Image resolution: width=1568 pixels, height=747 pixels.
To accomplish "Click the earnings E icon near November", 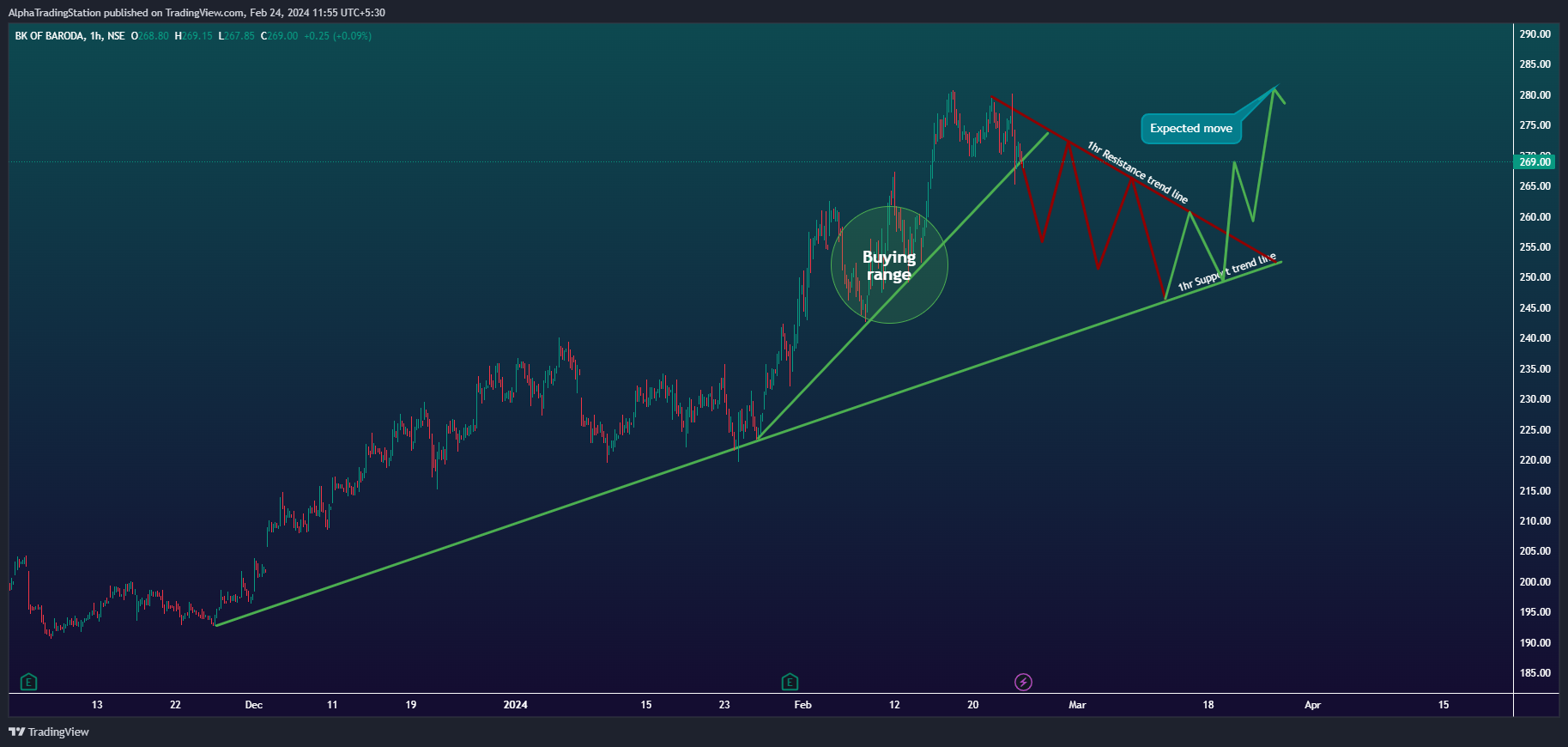I will [x=28, y=683].
